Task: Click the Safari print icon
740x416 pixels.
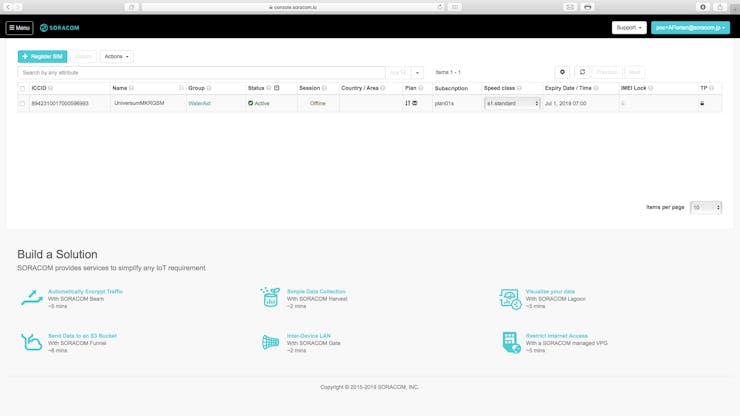Action: tap(588, 7)
